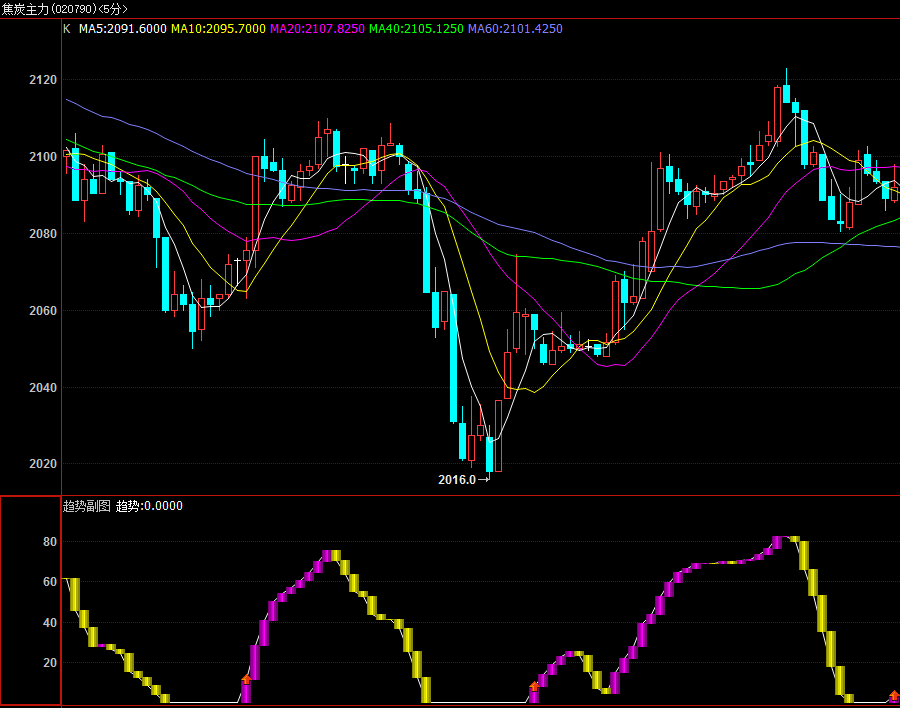Click the 2120 price axis label
The width and height of the screenshot is (900, 708).
[x=43, y=80]
